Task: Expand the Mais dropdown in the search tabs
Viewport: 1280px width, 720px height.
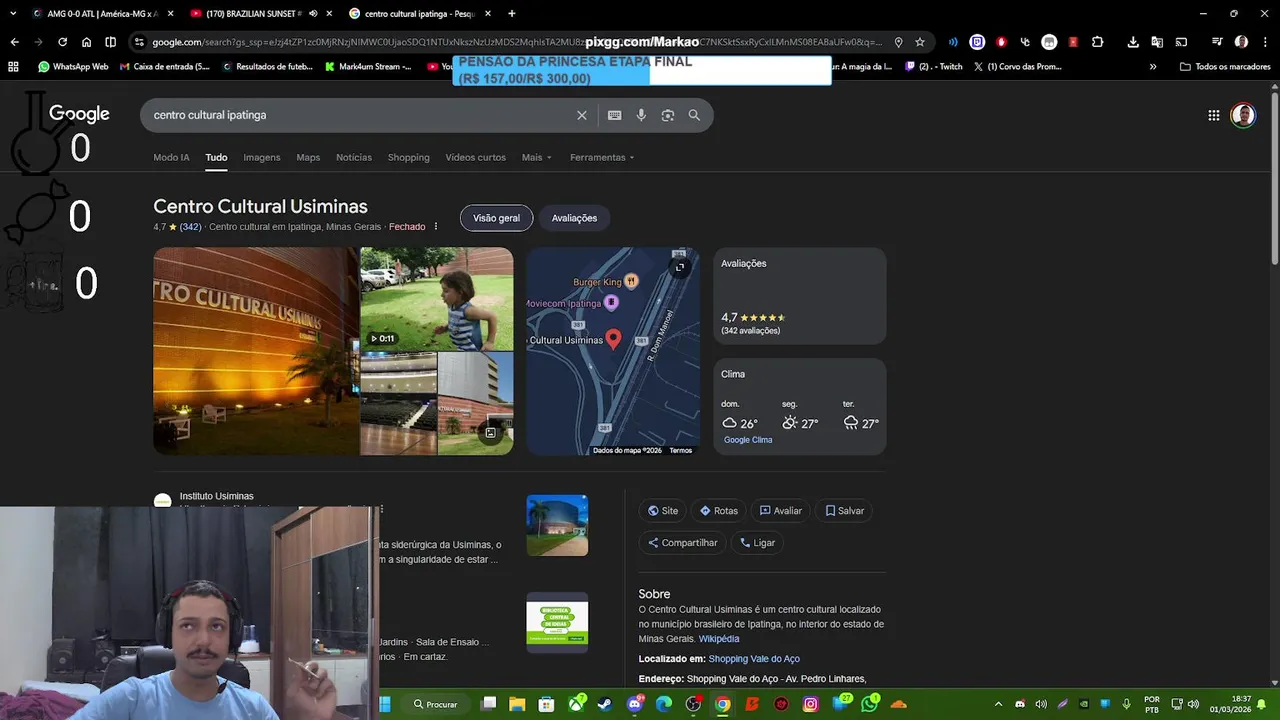Action: 536,157
